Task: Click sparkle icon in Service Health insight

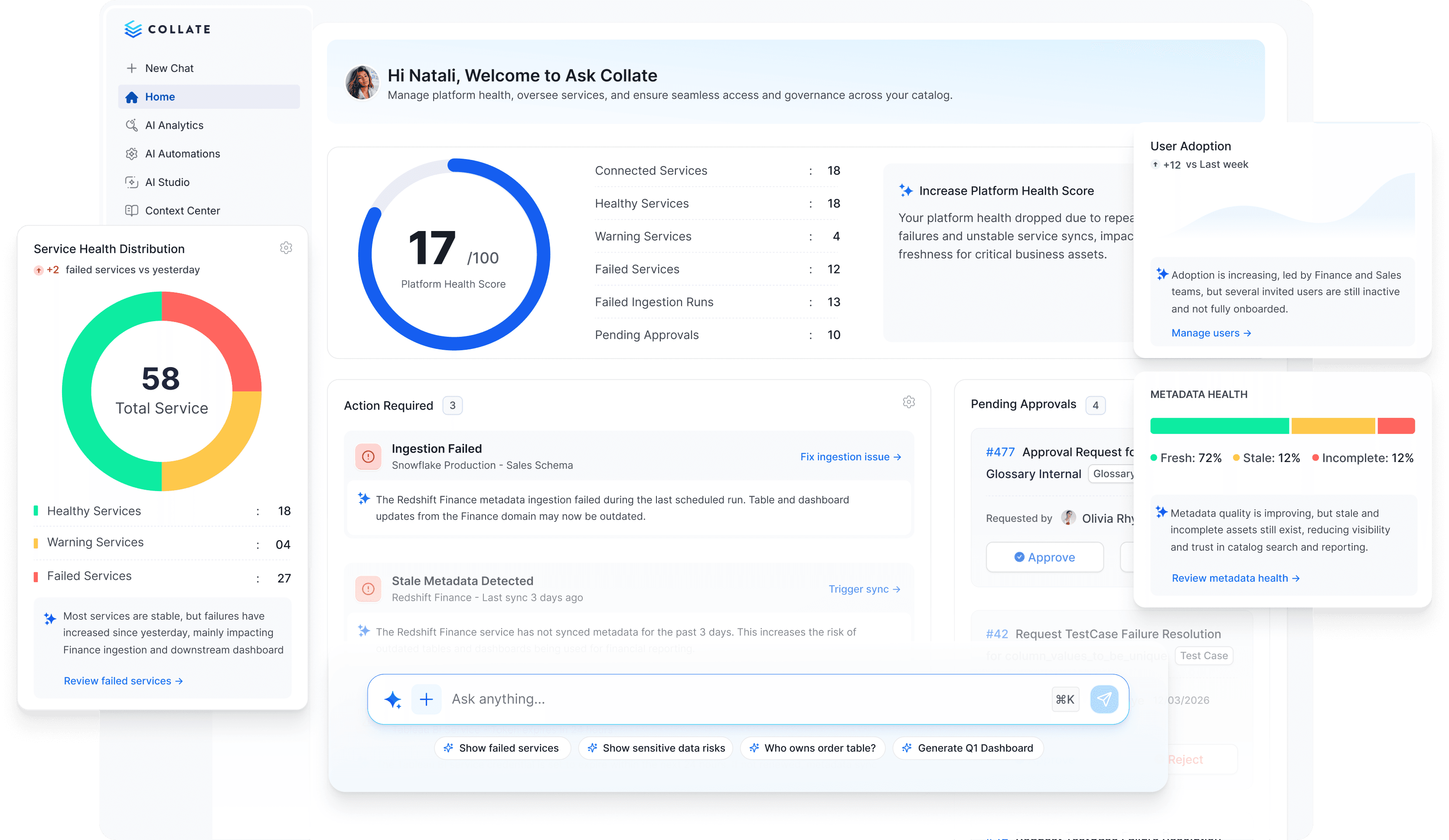Action: [50, 618]
